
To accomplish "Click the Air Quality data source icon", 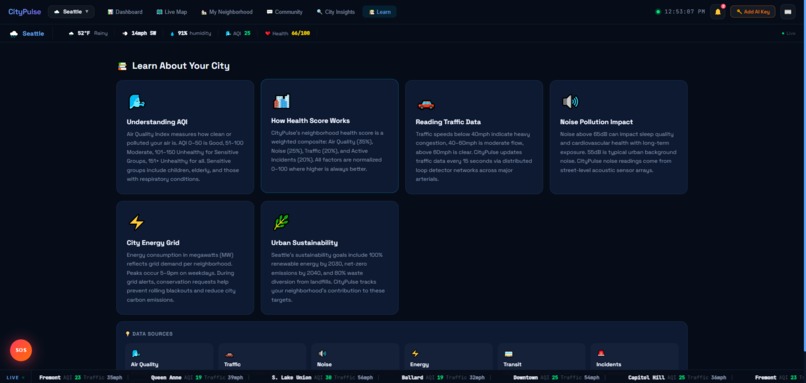I will (x=135, y=354).
